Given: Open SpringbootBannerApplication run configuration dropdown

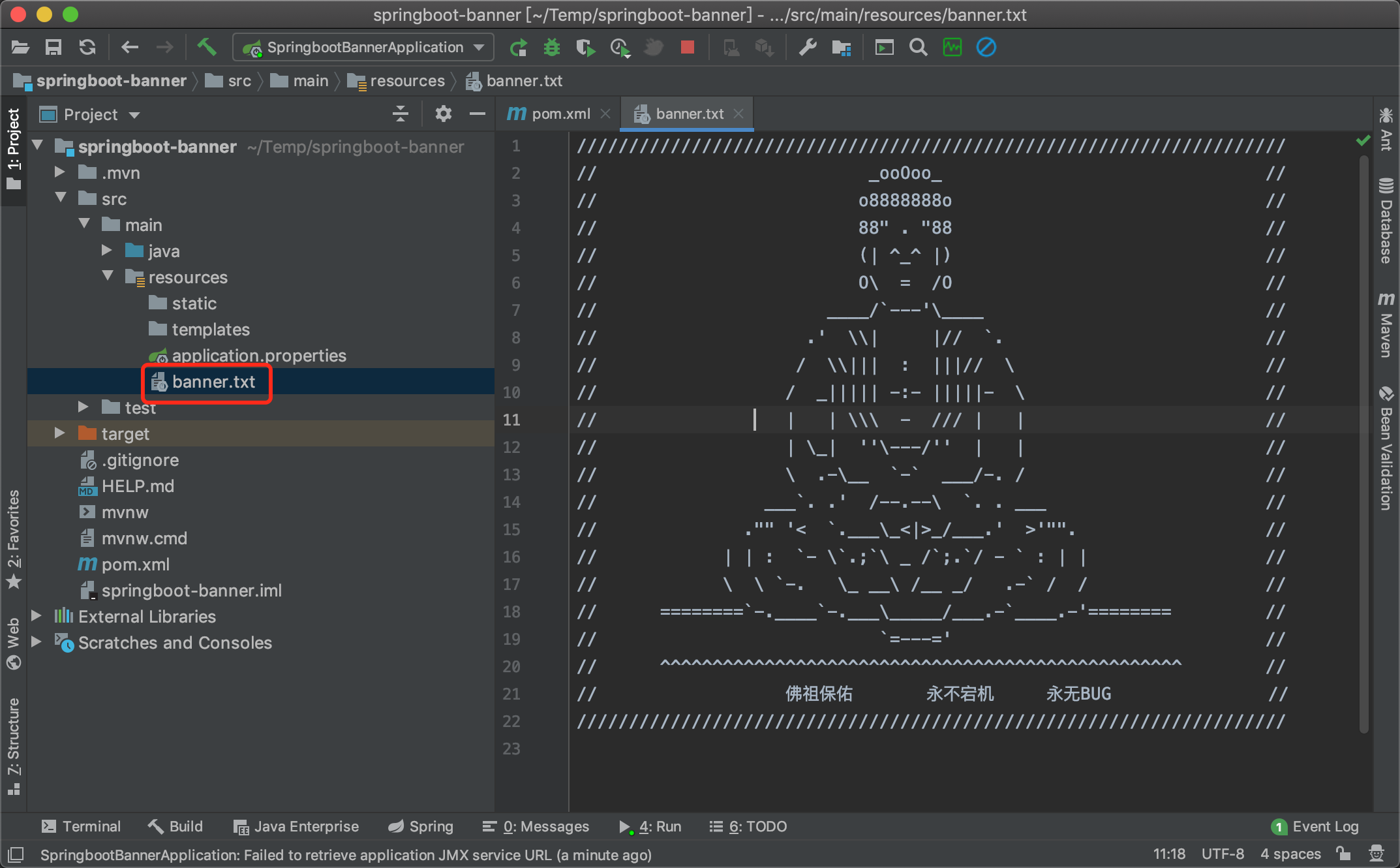Looking at the screenshot, I should [x=363, y=48].
